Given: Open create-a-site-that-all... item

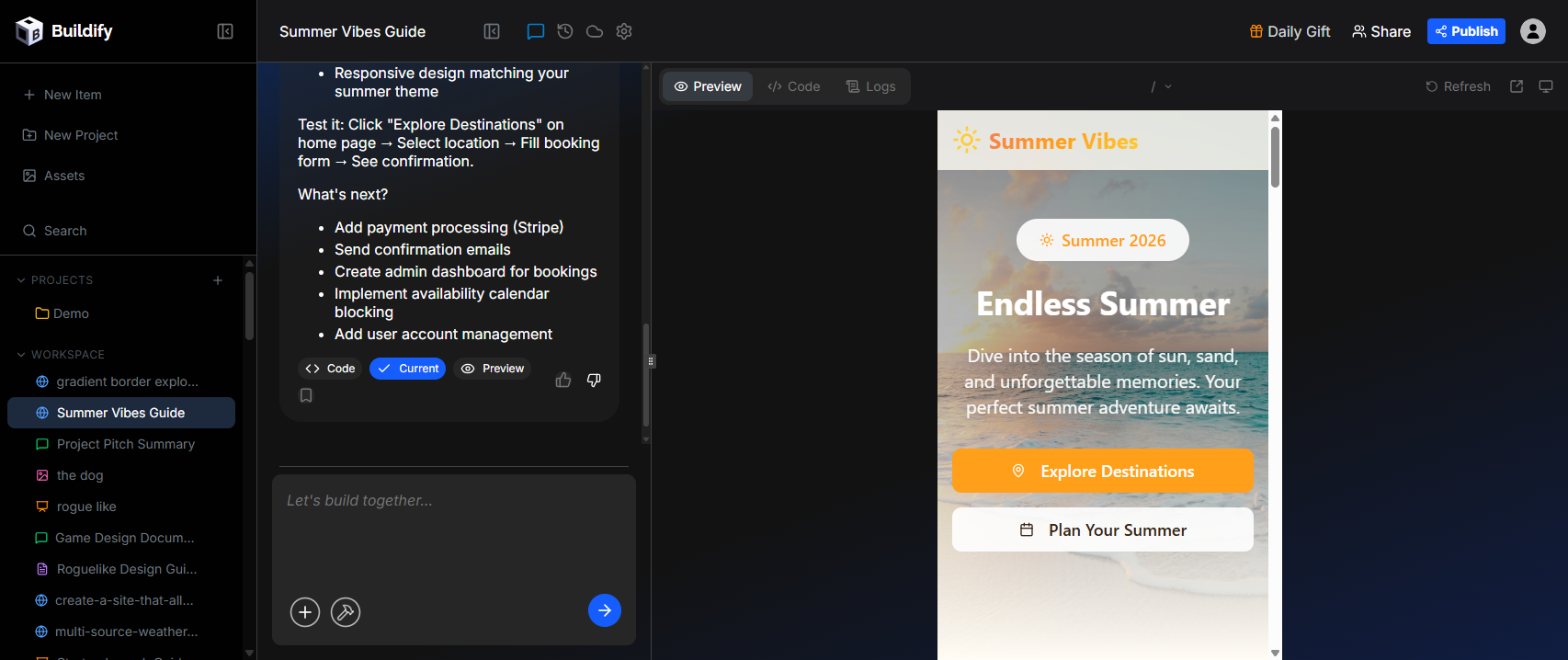Looking at the screenshot, I should pos(121,600).
